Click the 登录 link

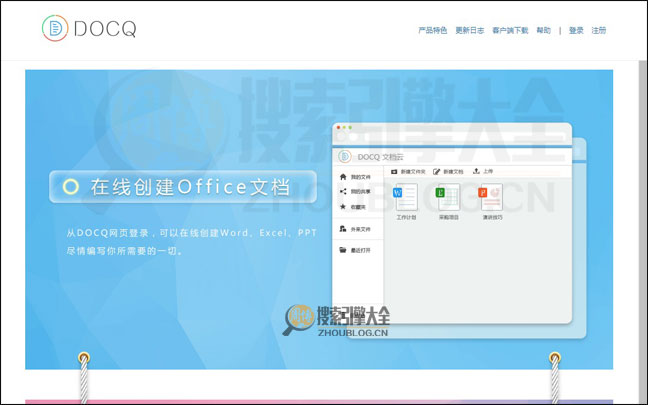tap(576, 30)
